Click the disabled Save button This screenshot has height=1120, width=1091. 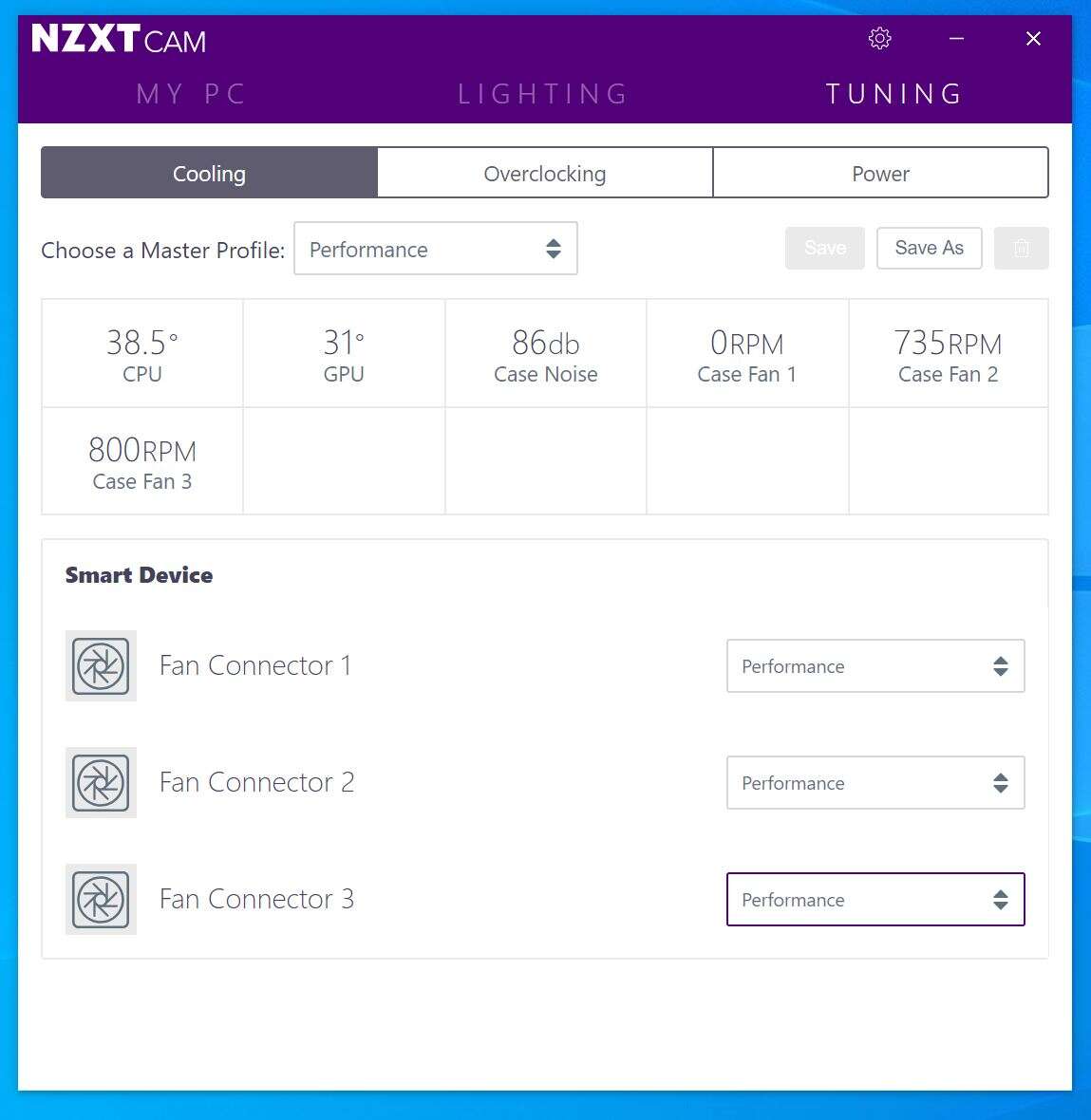tap(824, 248)
